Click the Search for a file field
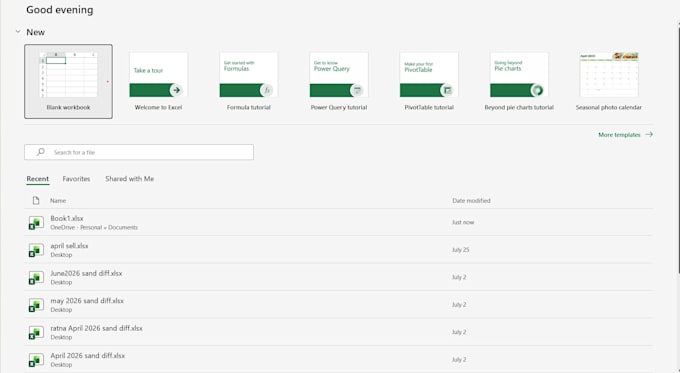This screenshot has width=680, height=373. click(x=139, y=152)
